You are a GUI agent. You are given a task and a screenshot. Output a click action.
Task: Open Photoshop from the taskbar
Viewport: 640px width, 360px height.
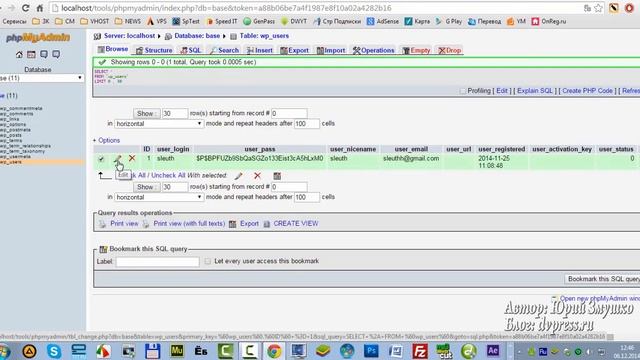pyautogui.click(x=371, y=351)
